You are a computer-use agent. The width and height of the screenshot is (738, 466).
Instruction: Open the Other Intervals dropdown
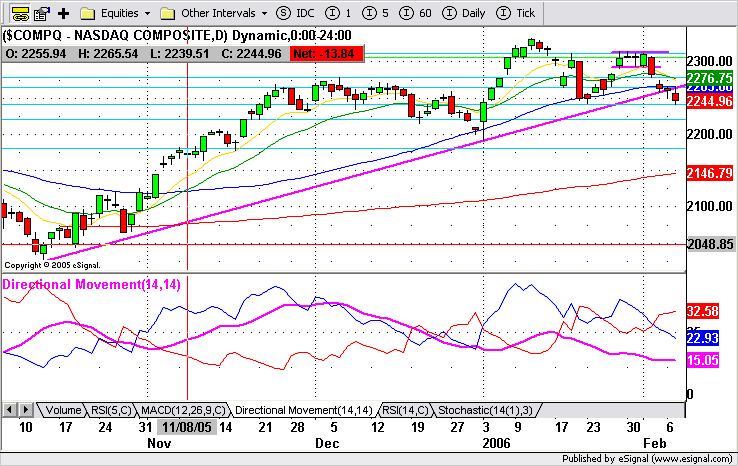214,13
